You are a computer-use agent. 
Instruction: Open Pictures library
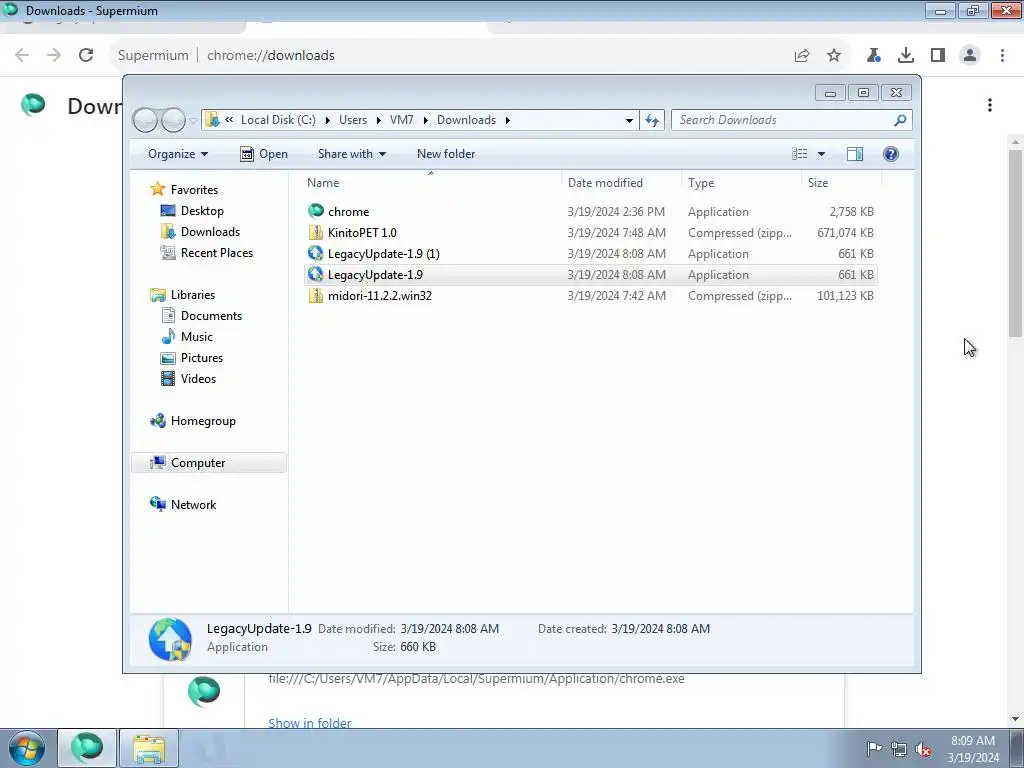(202, 357)
